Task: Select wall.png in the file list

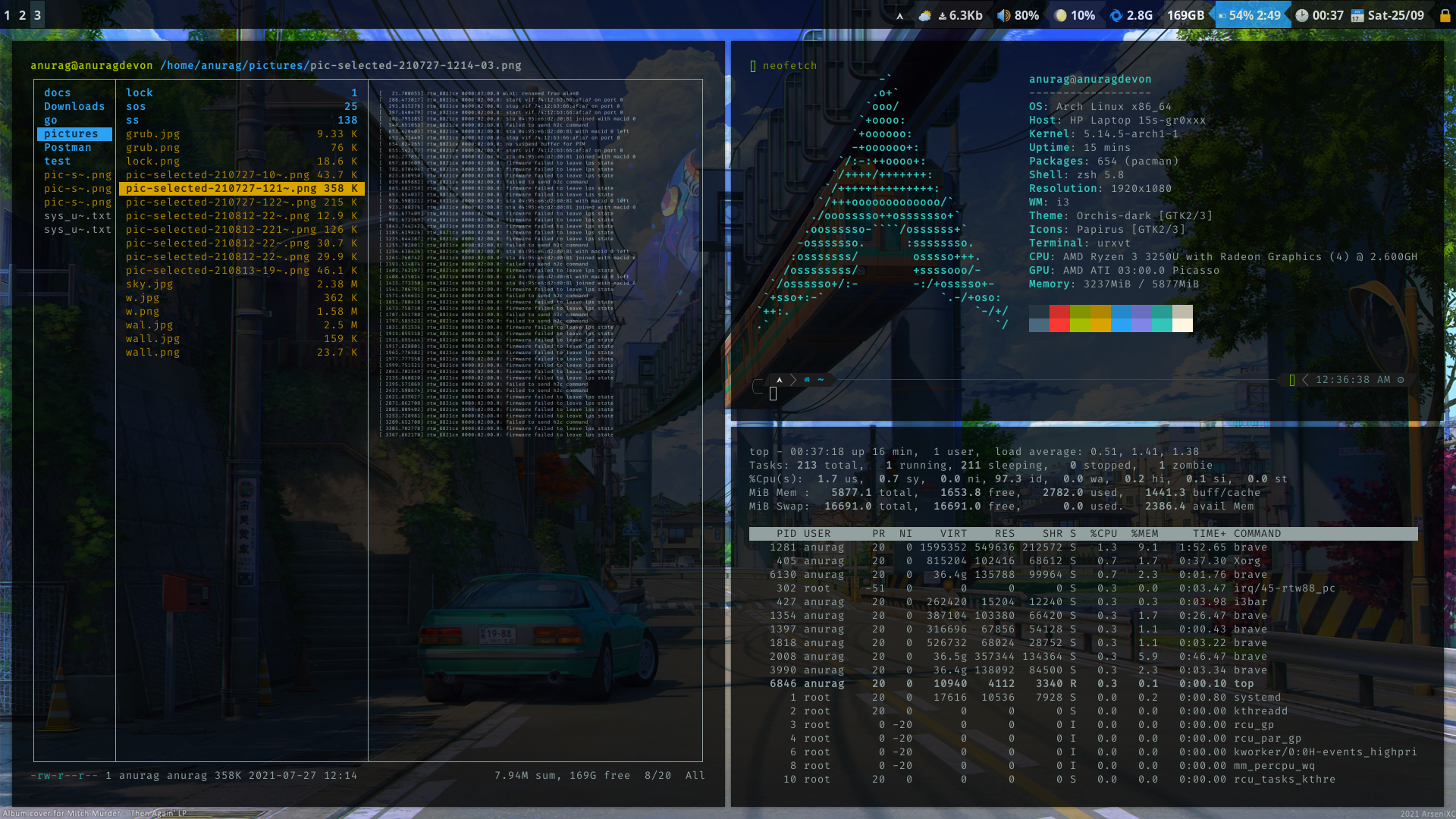Action: pos(152,353)
